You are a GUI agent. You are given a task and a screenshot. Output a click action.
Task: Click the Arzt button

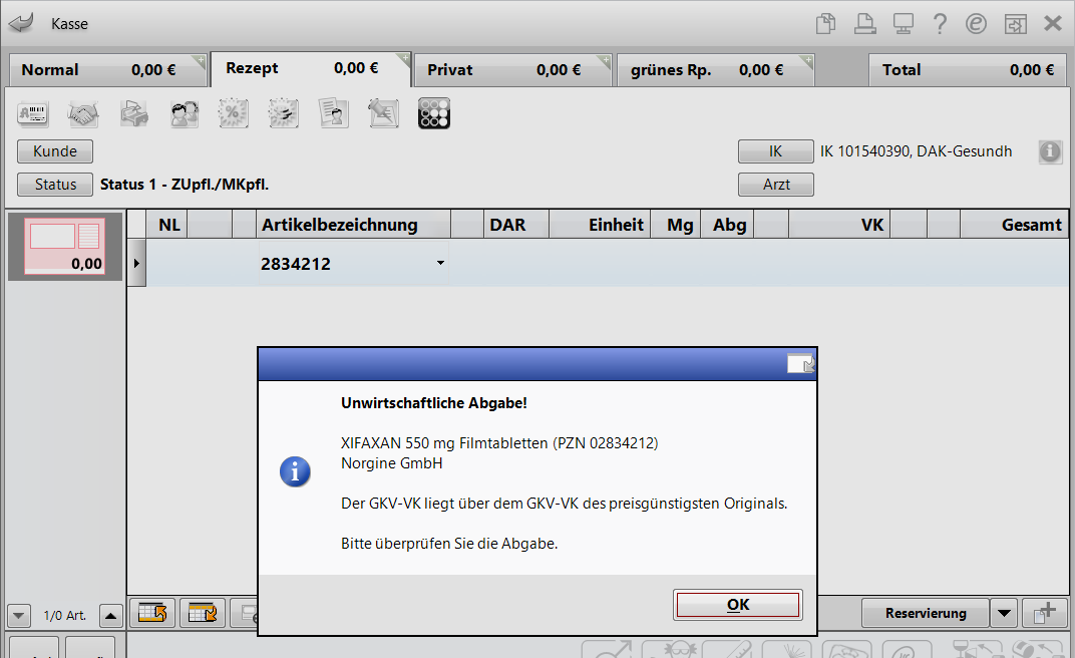pyautogui.click(x=775, y=184)
